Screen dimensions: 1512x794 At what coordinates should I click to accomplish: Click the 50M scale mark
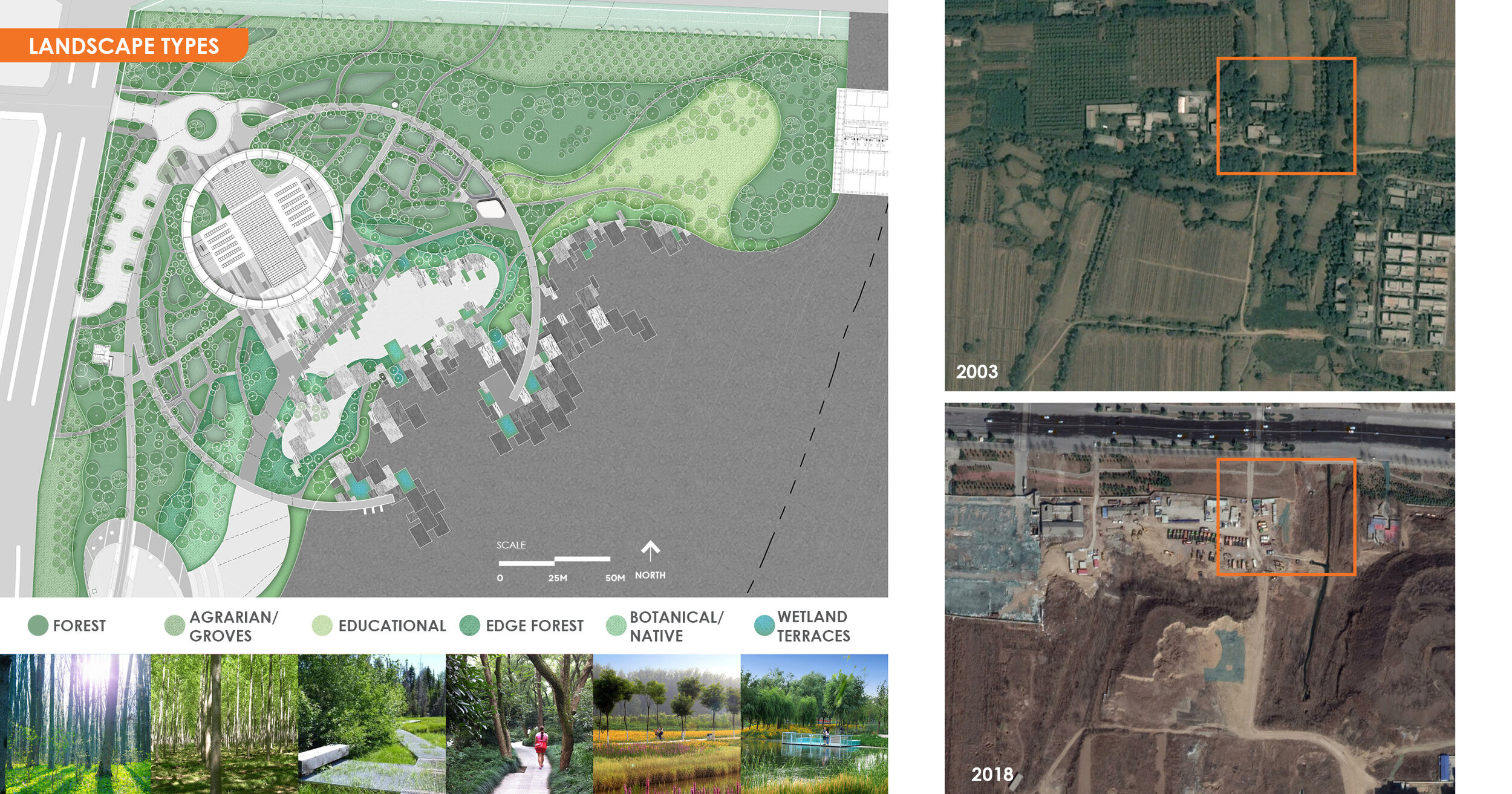615,578
